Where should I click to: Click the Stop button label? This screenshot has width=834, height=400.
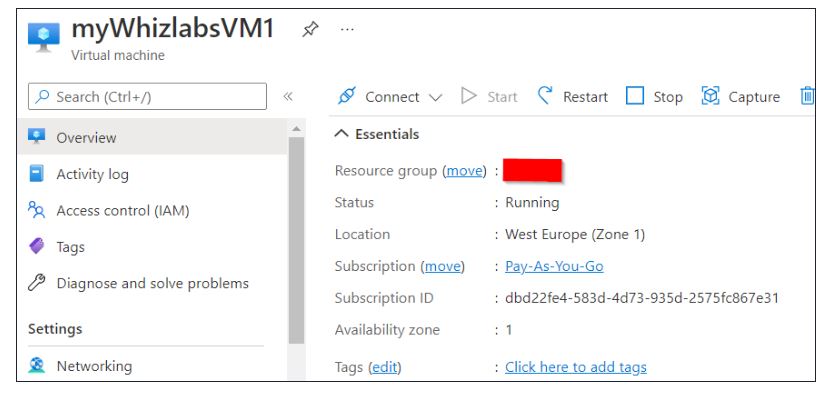tap(668, 97)
